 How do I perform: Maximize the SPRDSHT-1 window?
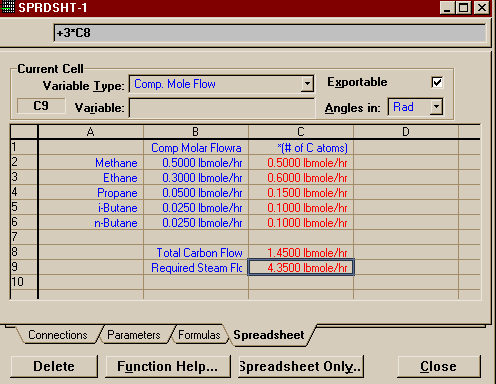click(x=464, y=7)
